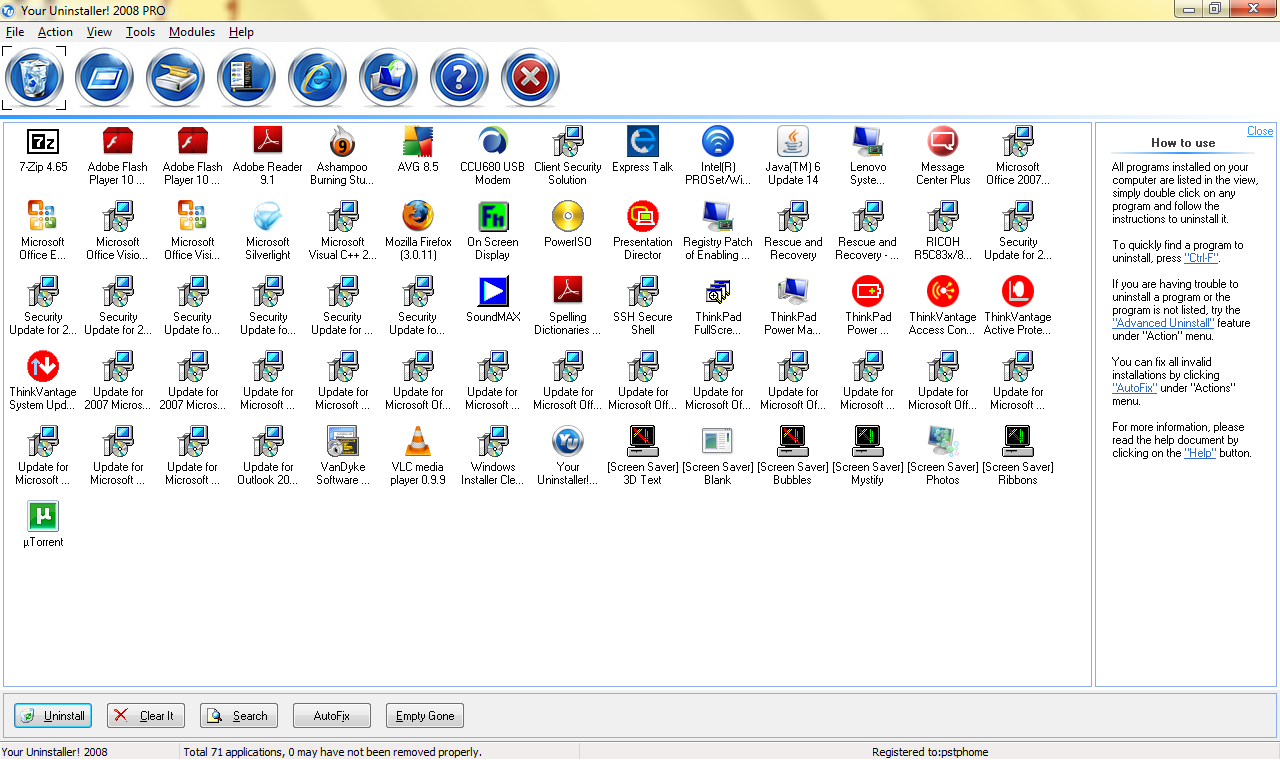Image resolution: width=1280 pixels, height=760 pixels.
Task: Click the "AutoFix" link in help panel
Action: (1134, 388)
